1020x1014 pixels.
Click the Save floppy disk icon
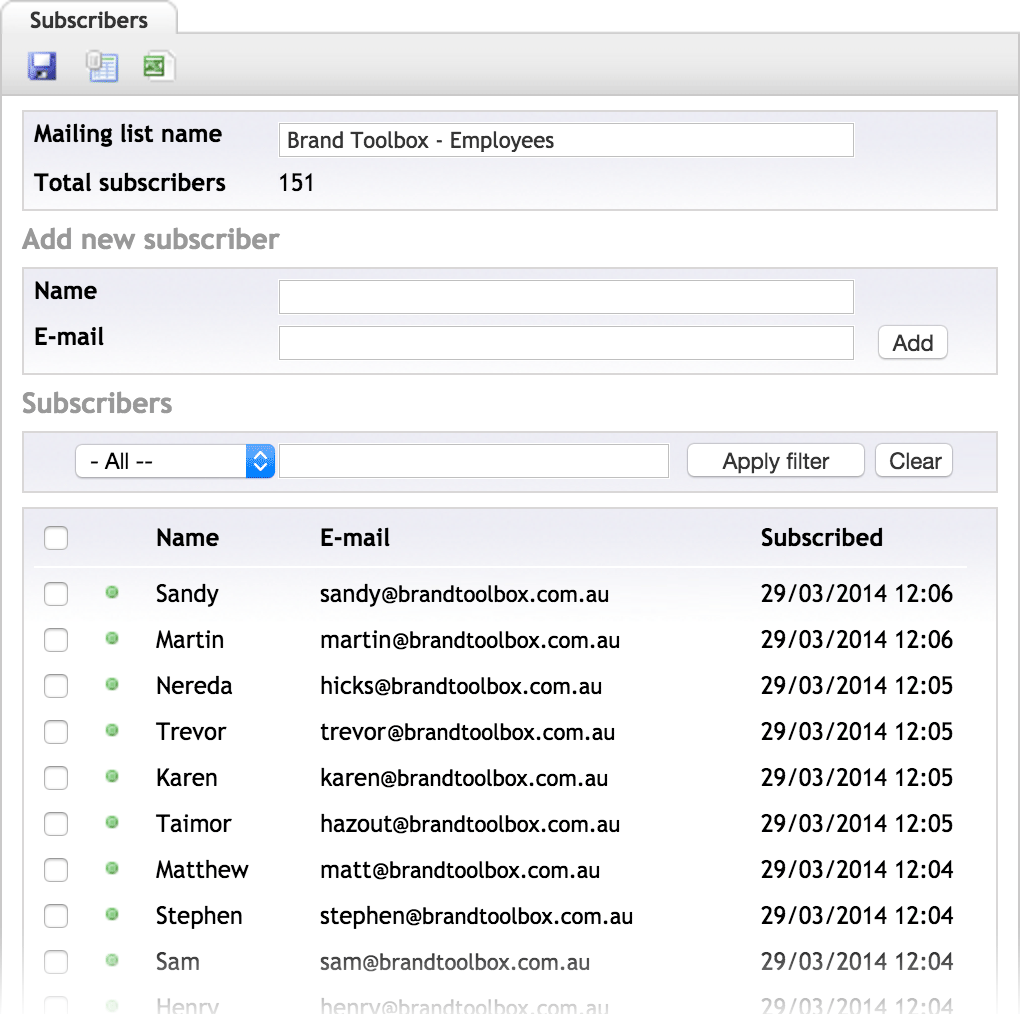(x=42, y=67)
